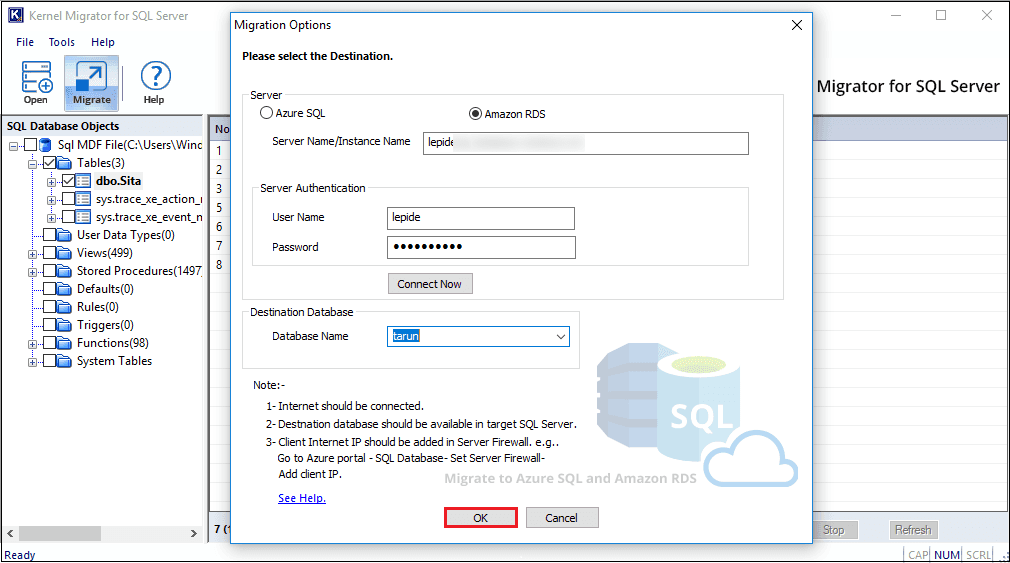Select the Rules(0) tree item

click(98, 307)
